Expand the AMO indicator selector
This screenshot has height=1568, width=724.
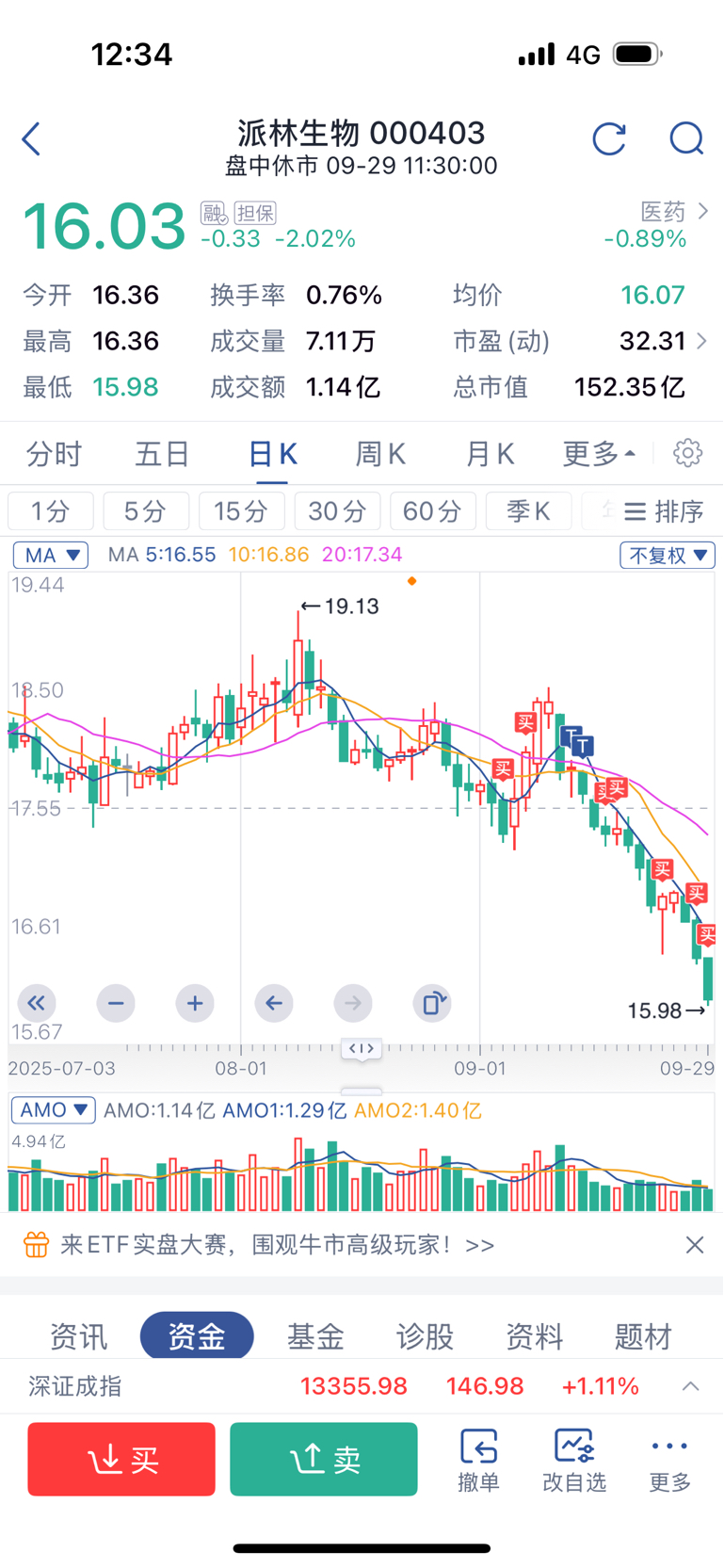54,1110
